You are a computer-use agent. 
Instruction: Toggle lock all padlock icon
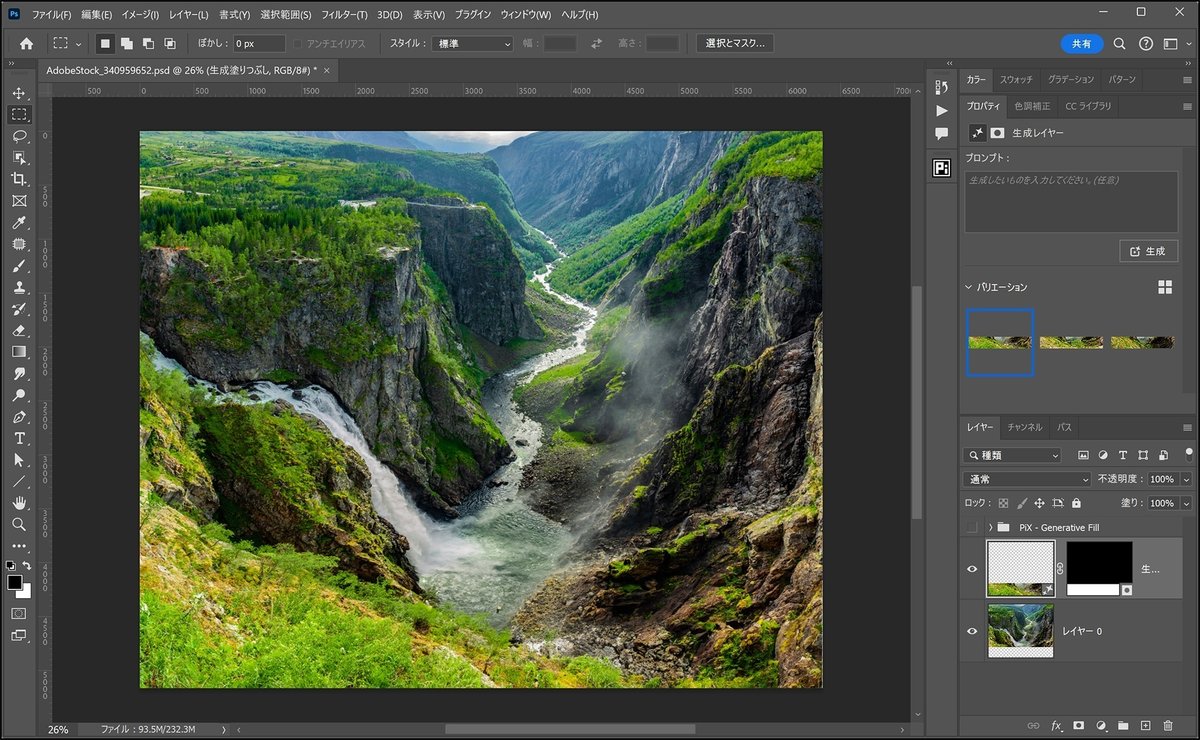[x=1076, y=503]
